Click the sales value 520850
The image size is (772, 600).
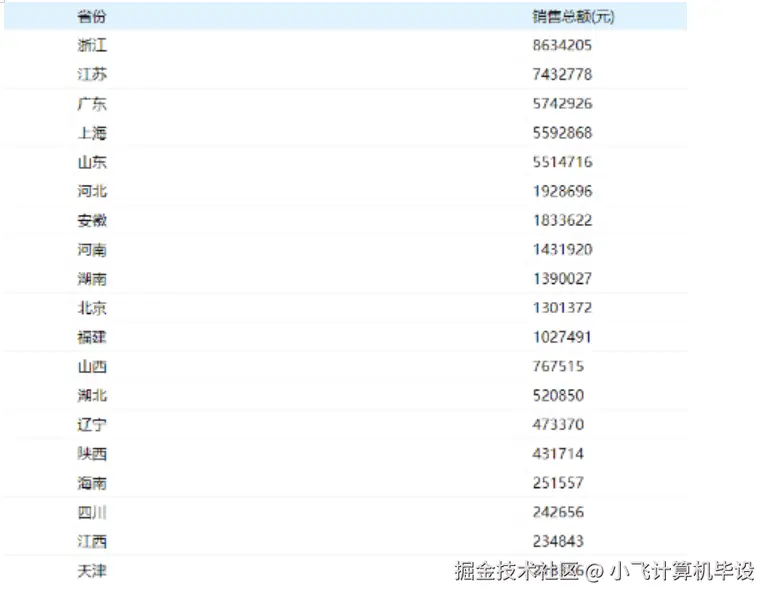pos(558,395)
